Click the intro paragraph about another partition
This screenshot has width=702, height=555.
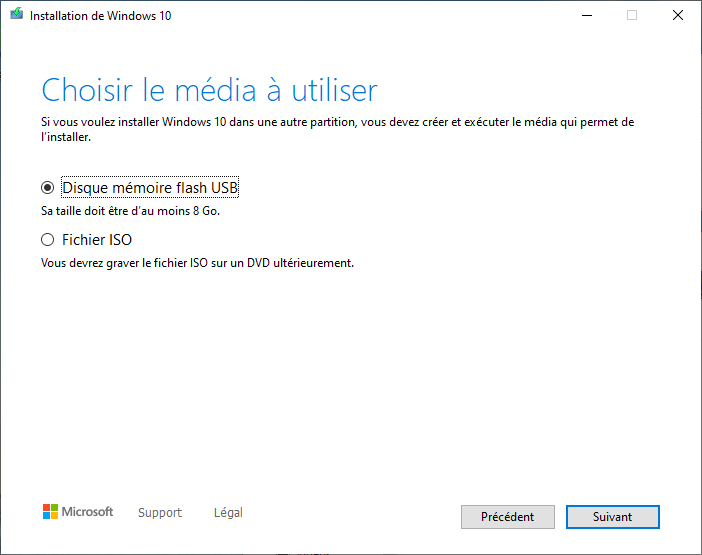[337, 129]
